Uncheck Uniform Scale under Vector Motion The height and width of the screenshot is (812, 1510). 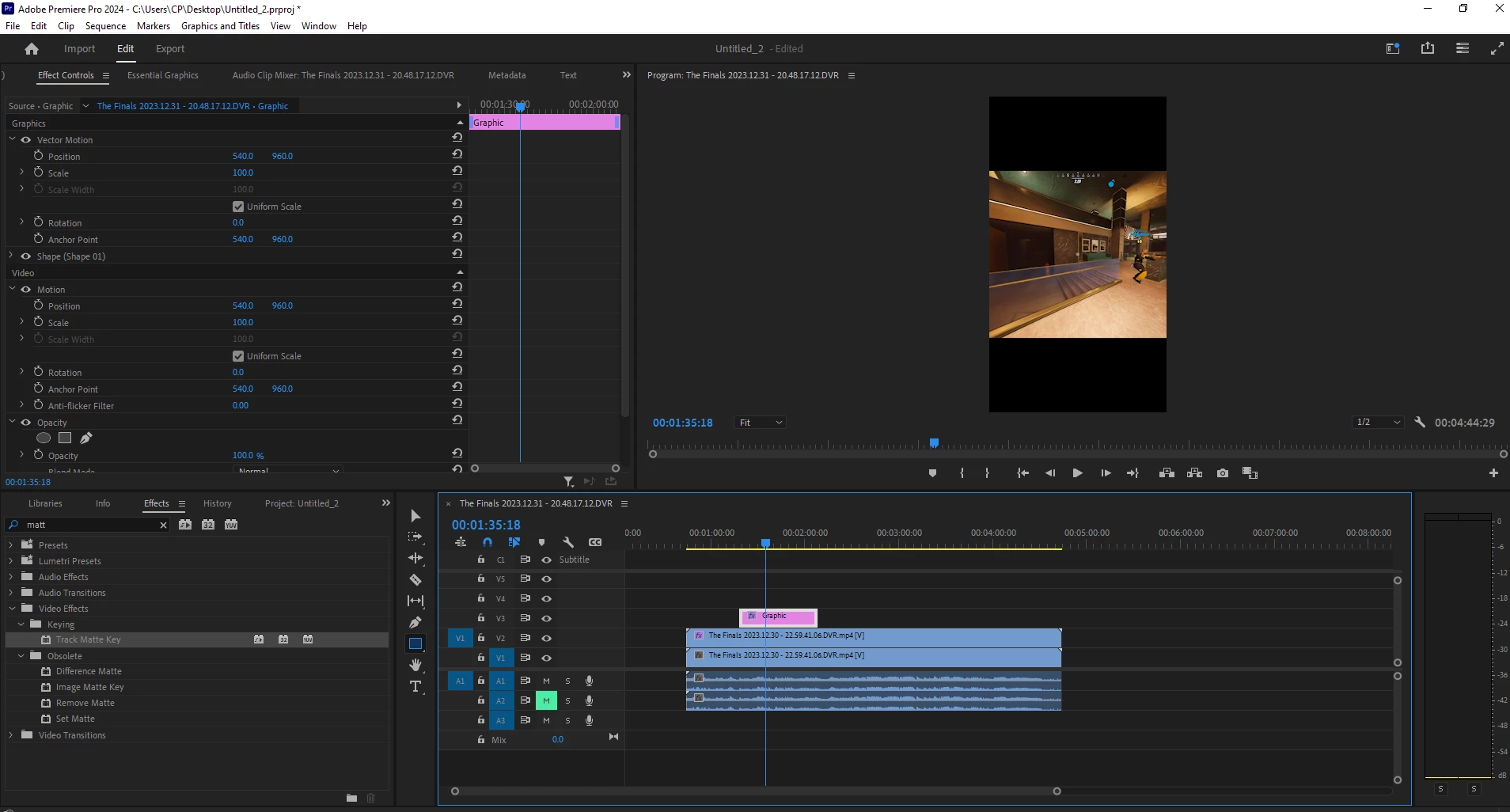[x=238, y=207]
